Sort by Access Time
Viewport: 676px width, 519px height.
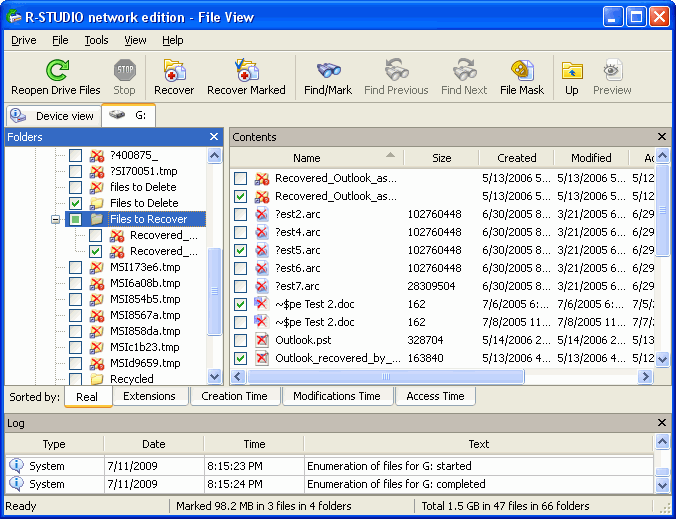(435, 396)
